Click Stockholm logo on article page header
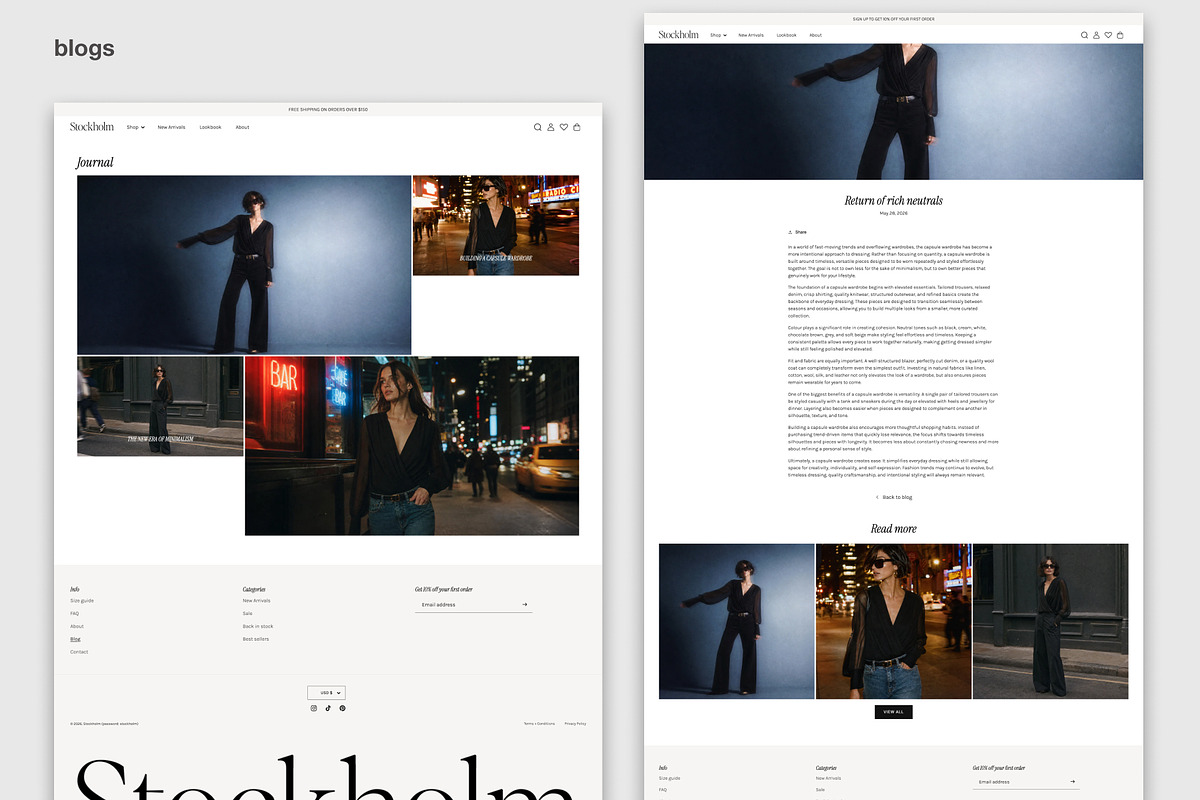The height and width of the screenshot is (800, 1200). point(678,35)
